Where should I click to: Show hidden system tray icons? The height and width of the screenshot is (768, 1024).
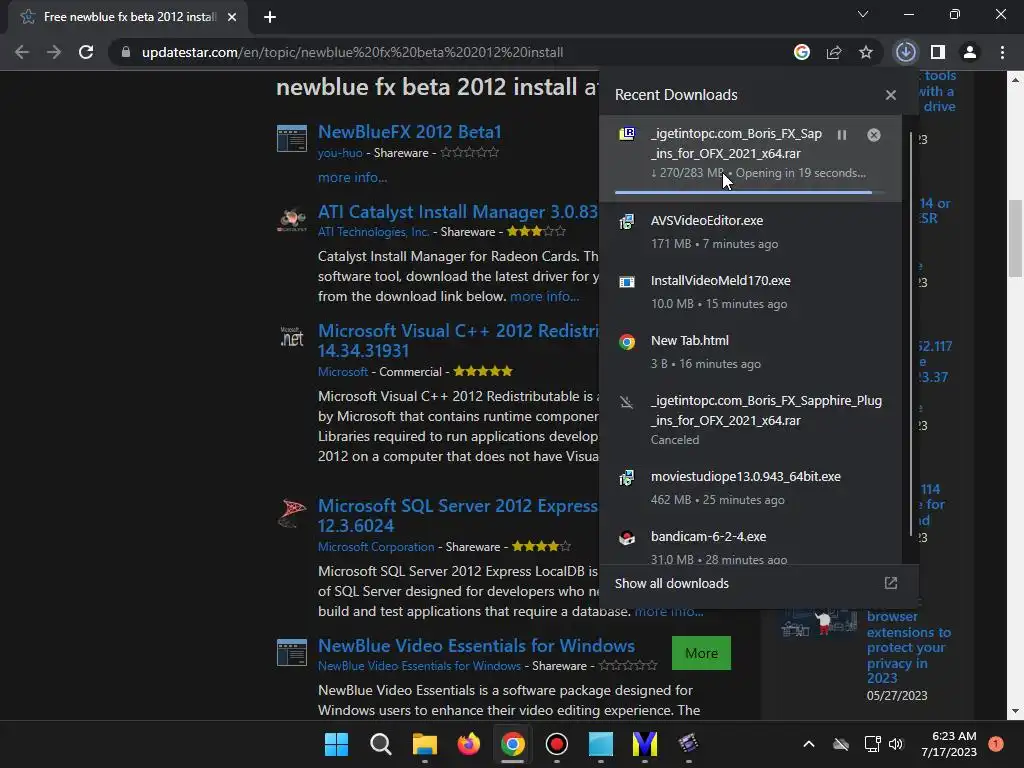[808, 744]
